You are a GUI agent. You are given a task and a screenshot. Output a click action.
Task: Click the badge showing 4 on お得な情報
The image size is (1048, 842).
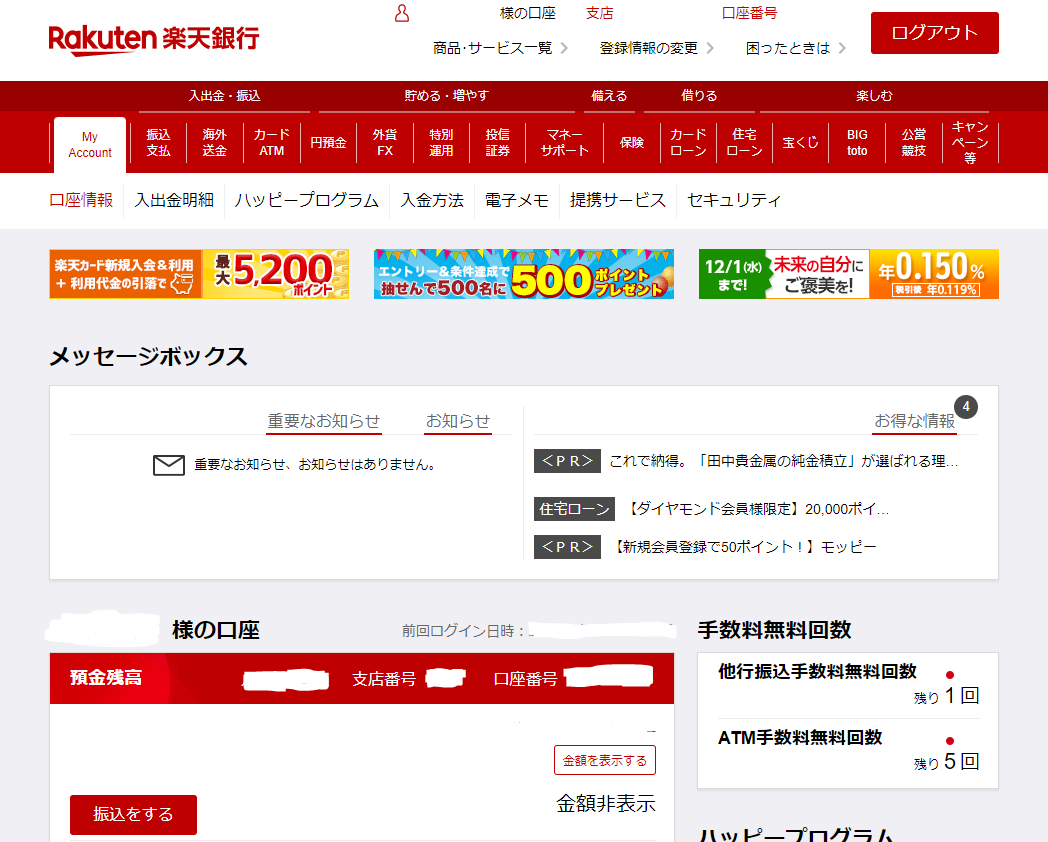tap(966, 406)
